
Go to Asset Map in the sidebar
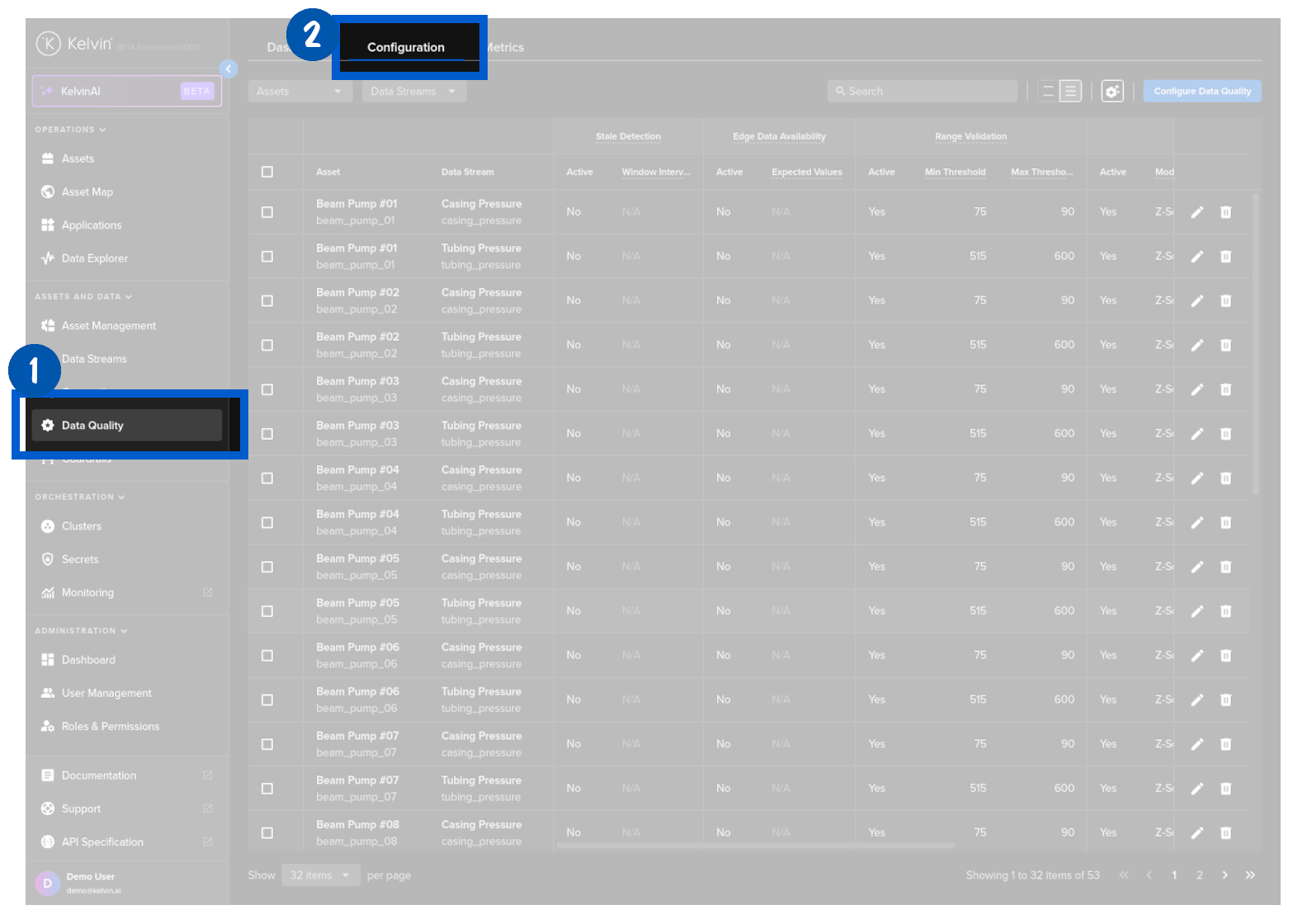(87, 192)
